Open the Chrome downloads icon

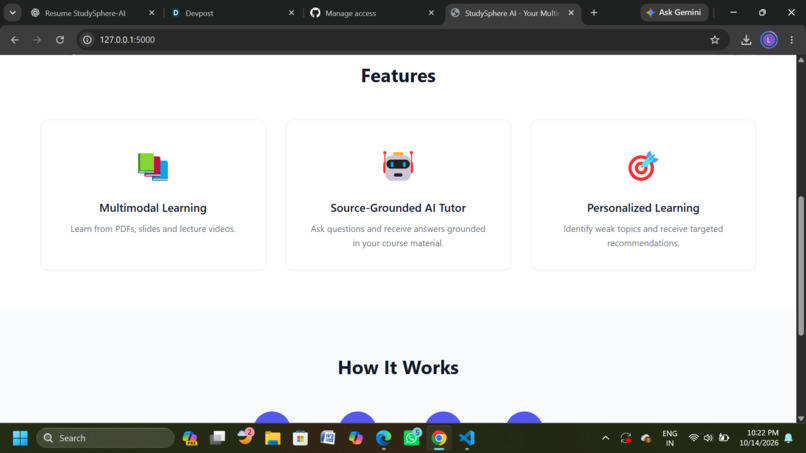[x=746, y=40]
